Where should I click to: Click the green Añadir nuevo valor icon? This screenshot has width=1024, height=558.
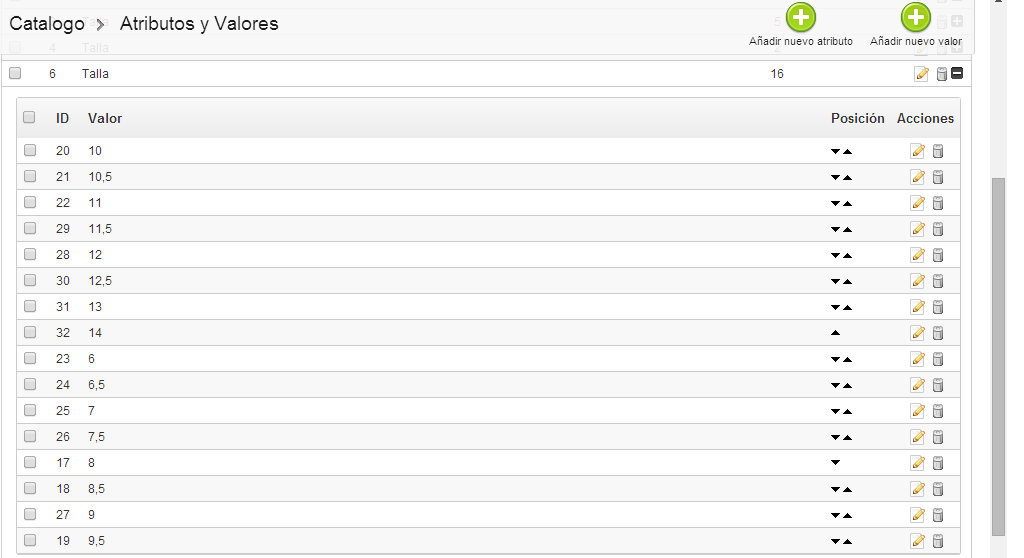coord(916,17)
